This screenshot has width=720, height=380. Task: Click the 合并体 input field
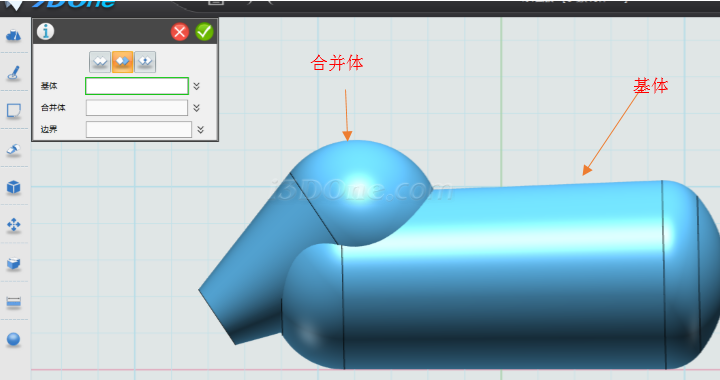pyautogui.click(x=137, y=108)
